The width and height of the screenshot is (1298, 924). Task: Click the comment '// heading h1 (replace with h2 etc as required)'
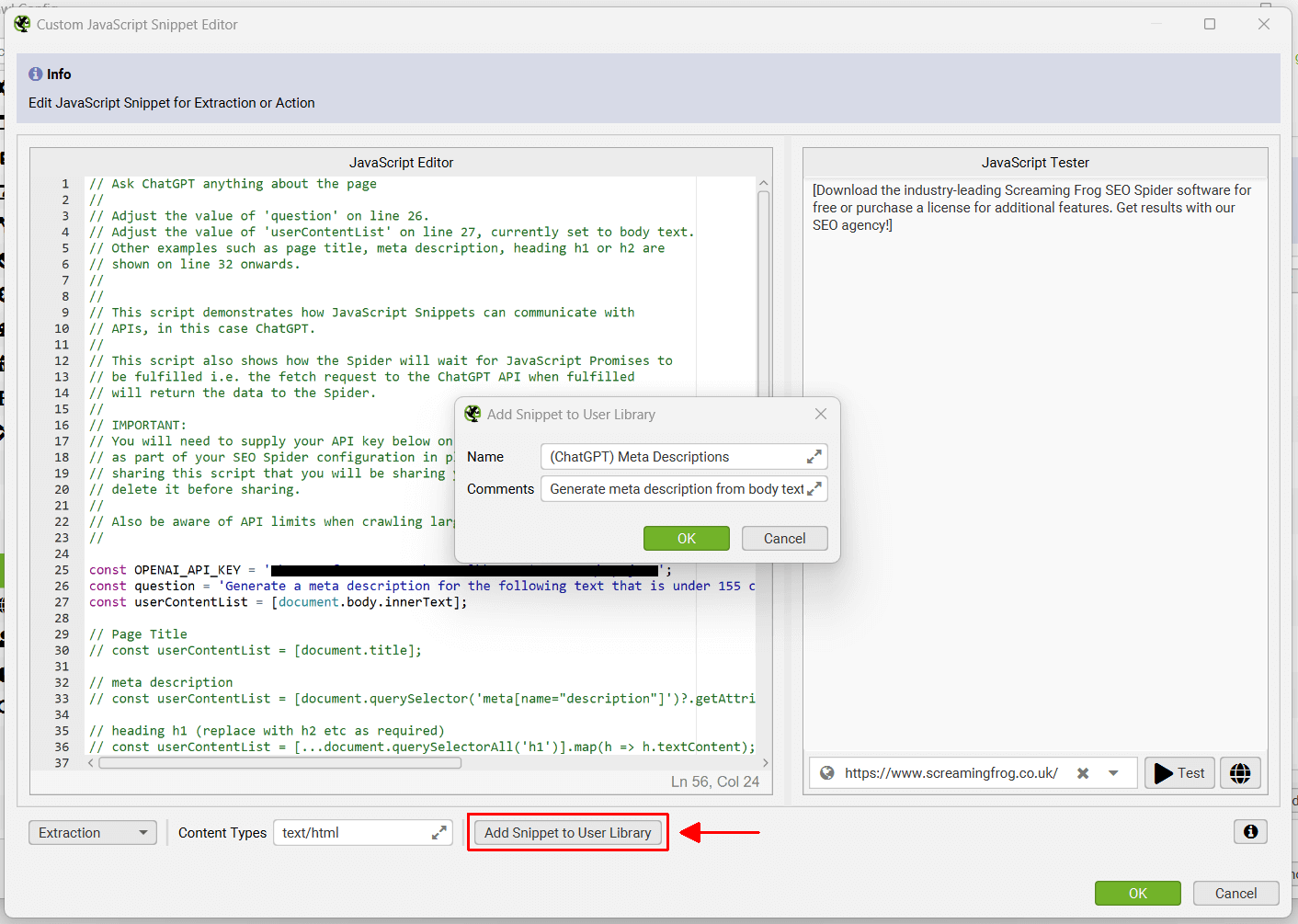click(x=267, y=731)
